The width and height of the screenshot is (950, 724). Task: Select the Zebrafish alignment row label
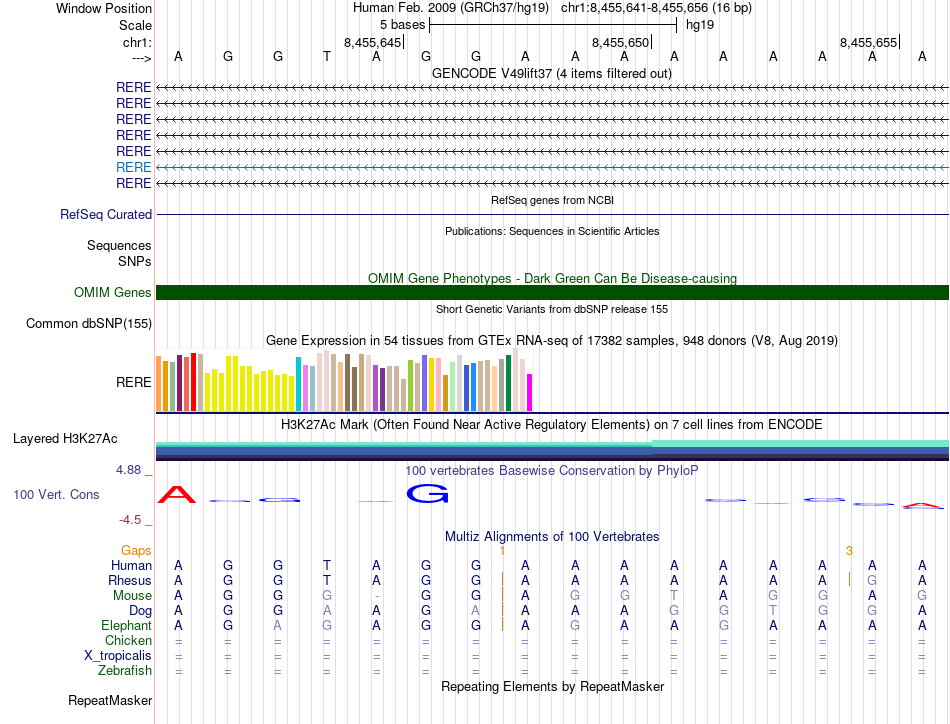click(x=125, y=671)
